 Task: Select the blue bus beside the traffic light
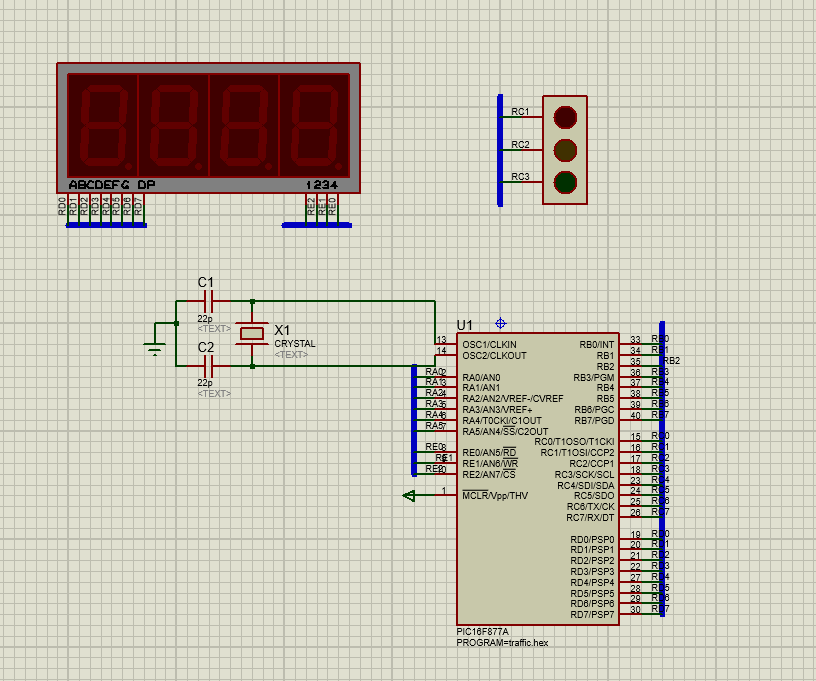(500, 150)
